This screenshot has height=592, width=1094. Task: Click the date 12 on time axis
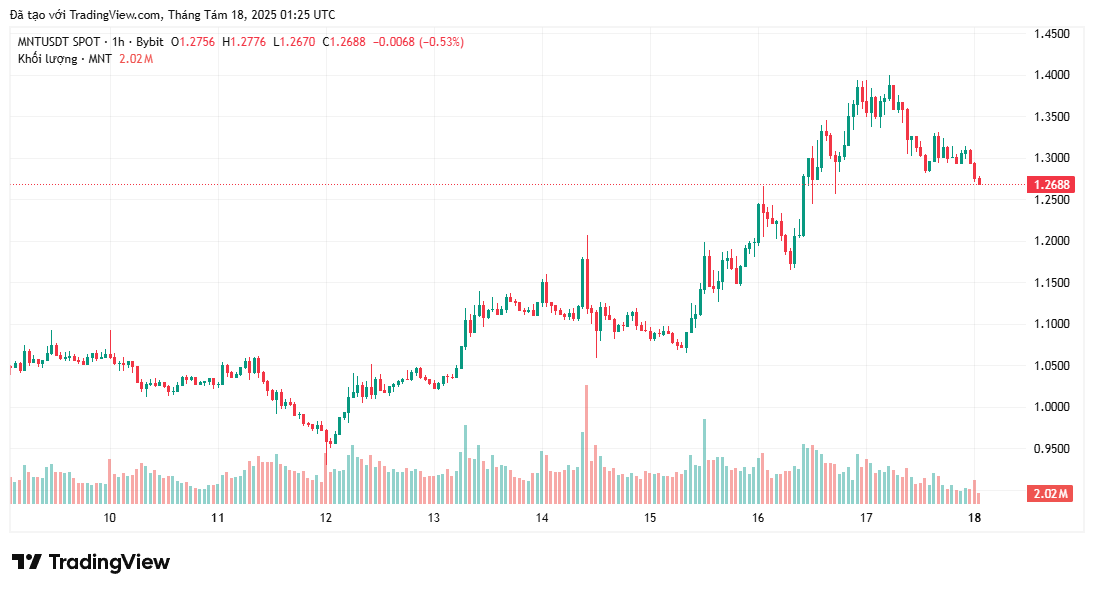point(326,518)
